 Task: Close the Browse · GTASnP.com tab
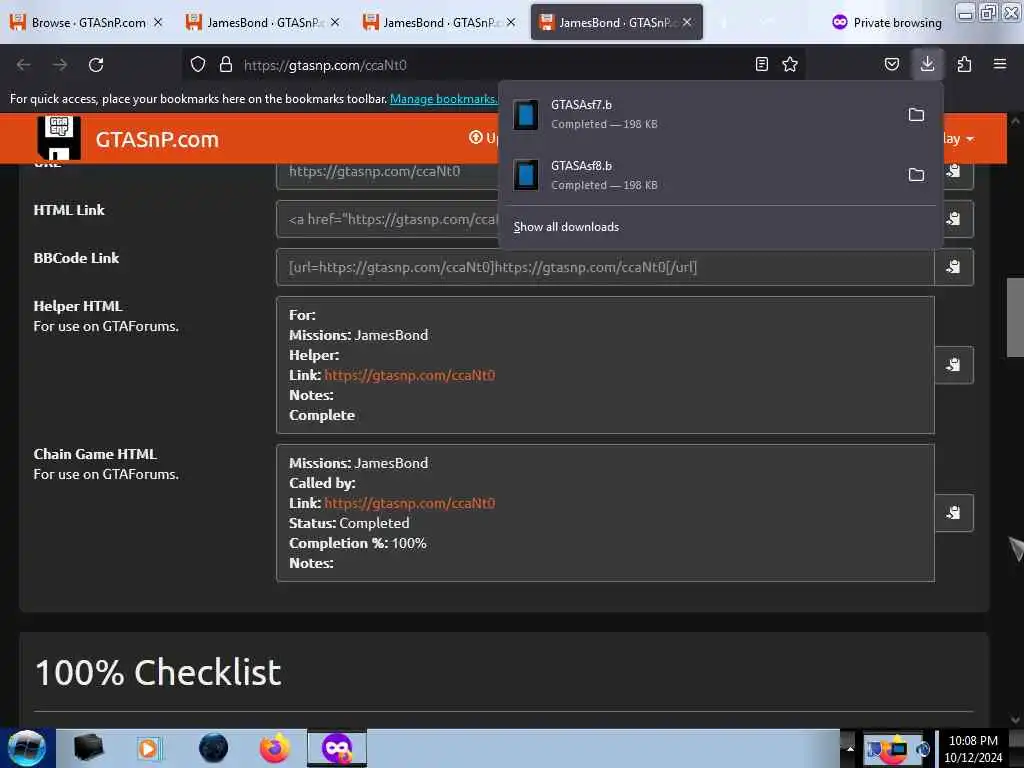[158, 23]
